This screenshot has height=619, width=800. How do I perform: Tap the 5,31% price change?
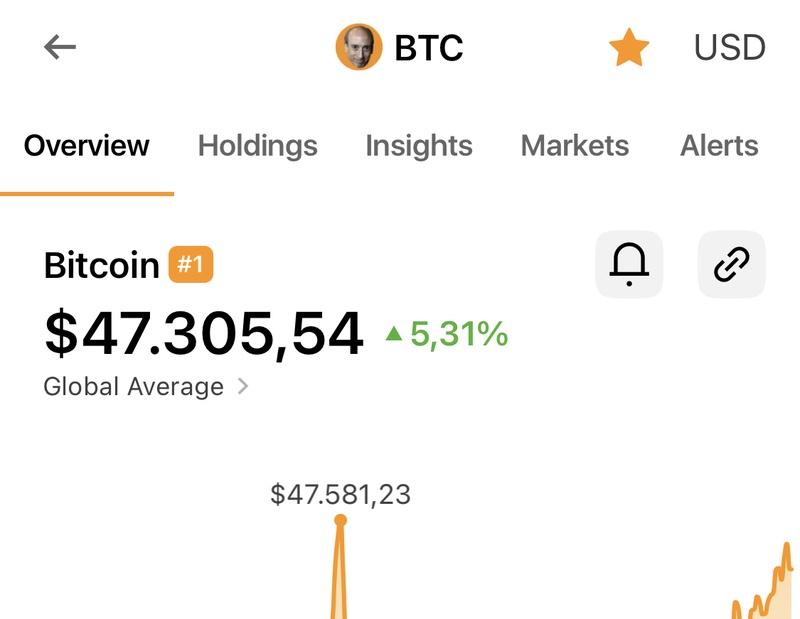459,335
